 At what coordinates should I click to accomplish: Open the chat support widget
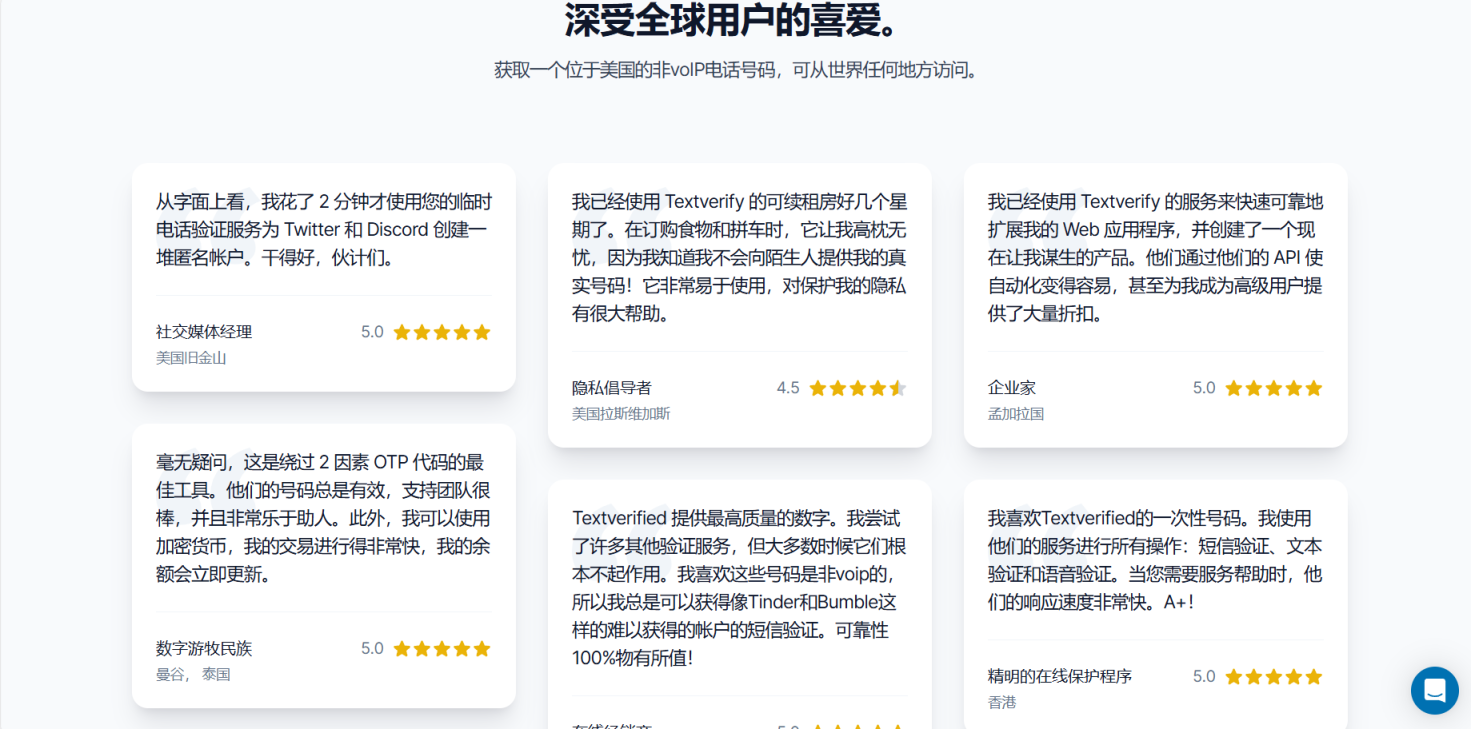tap(1434, 690)
